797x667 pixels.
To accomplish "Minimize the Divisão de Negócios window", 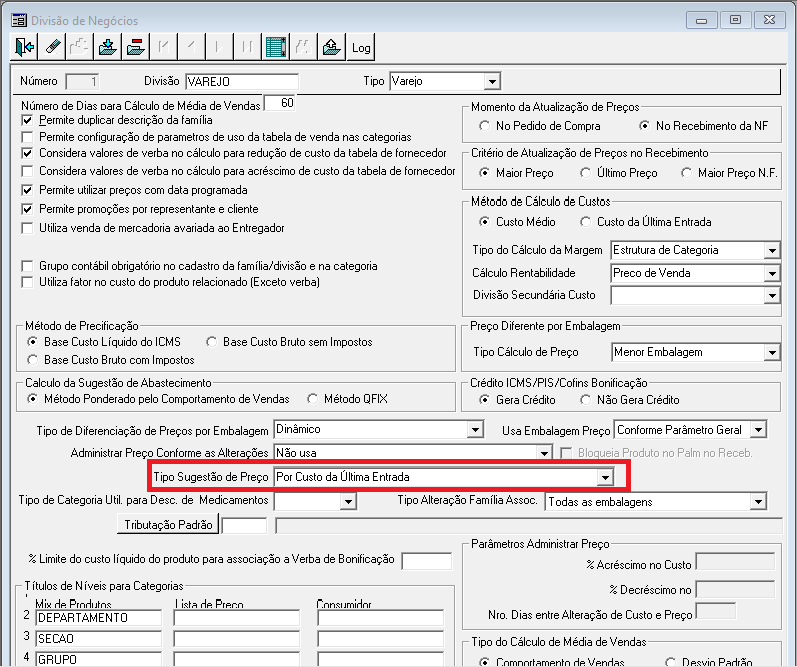I will 701,20.
